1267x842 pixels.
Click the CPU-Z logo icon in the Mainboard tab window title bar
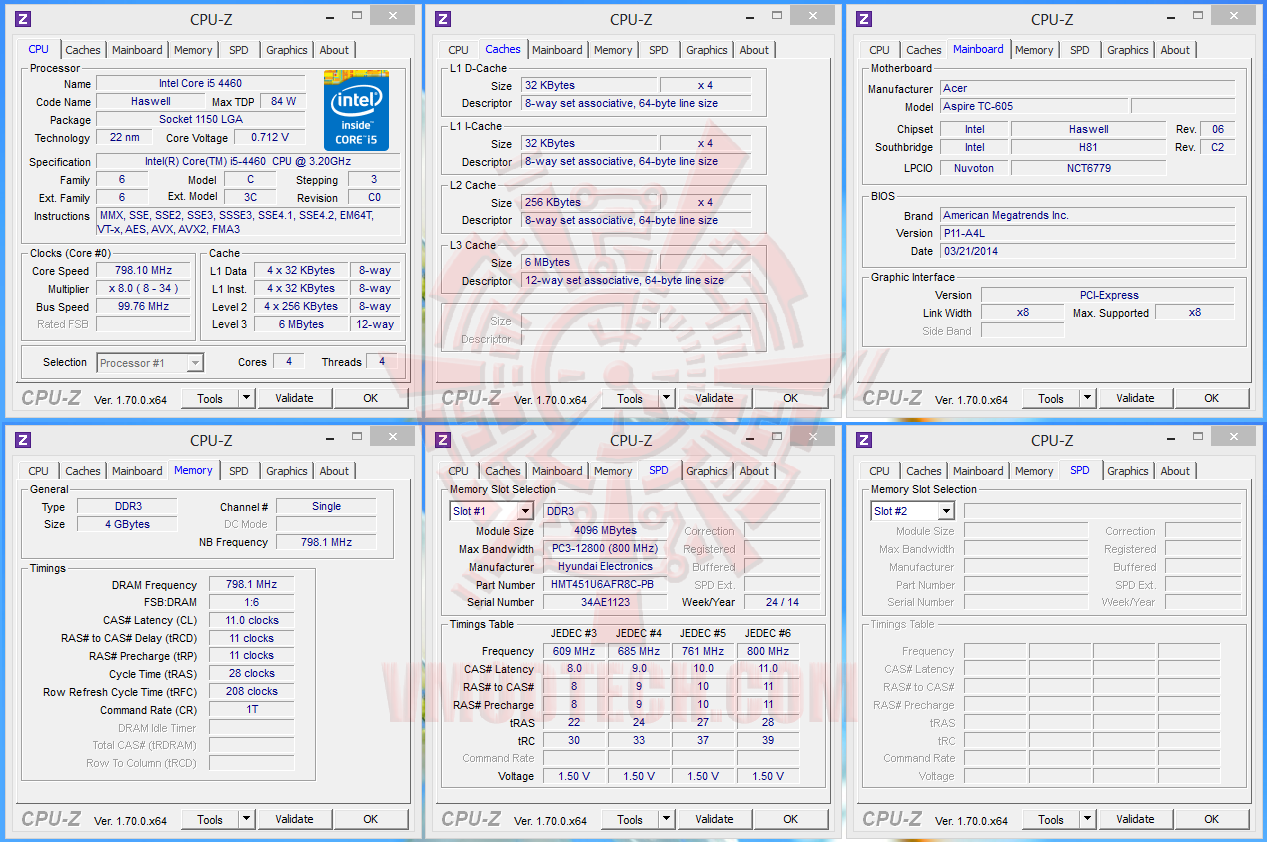(x=865, y=19)
